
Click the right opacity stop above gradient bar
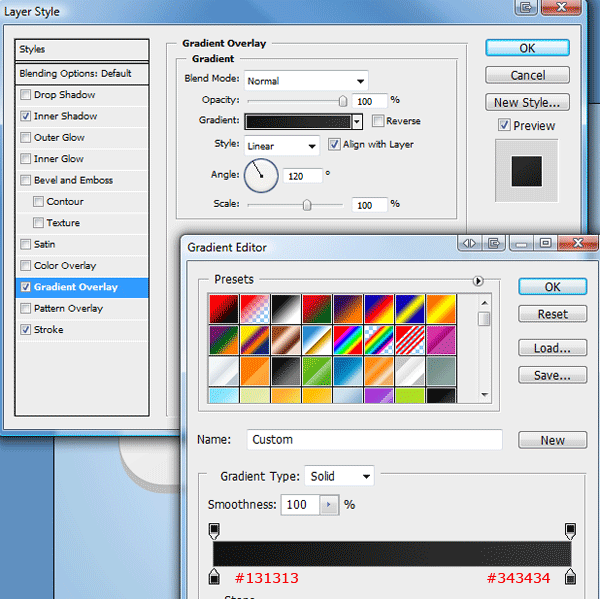[570, 531]
